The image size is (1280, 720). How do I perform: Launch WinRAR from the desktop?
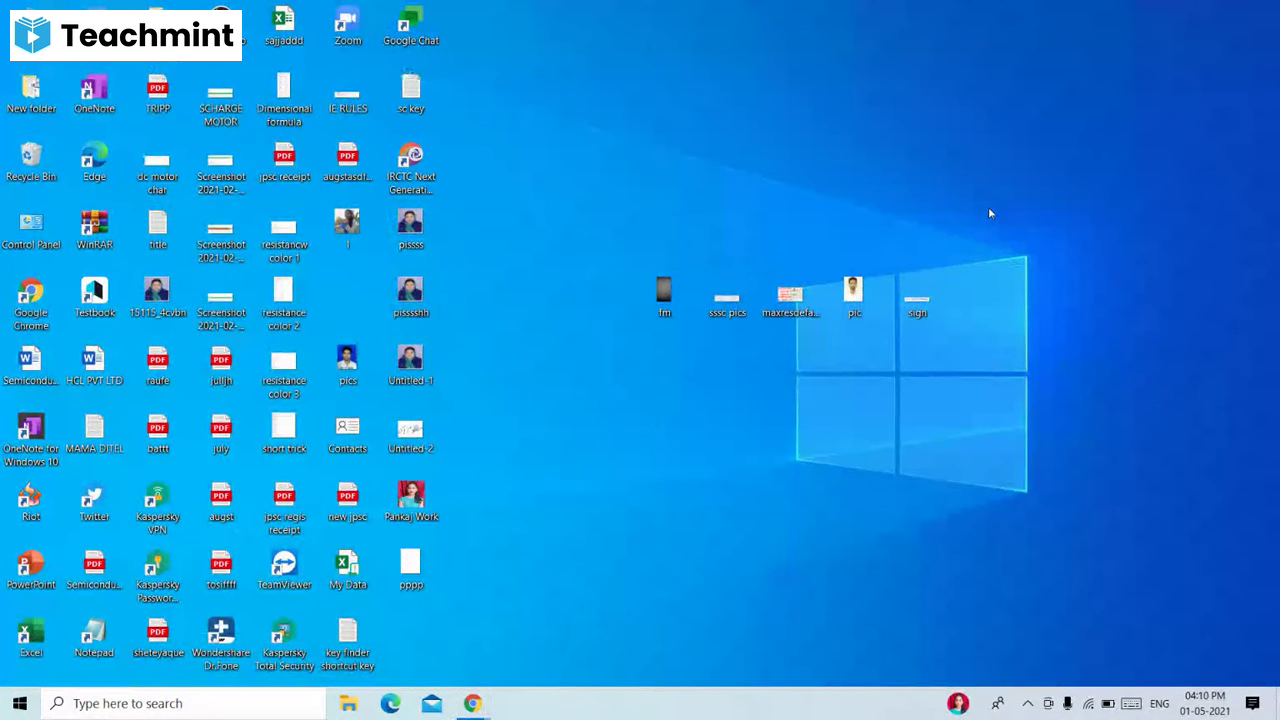[94, 230]
